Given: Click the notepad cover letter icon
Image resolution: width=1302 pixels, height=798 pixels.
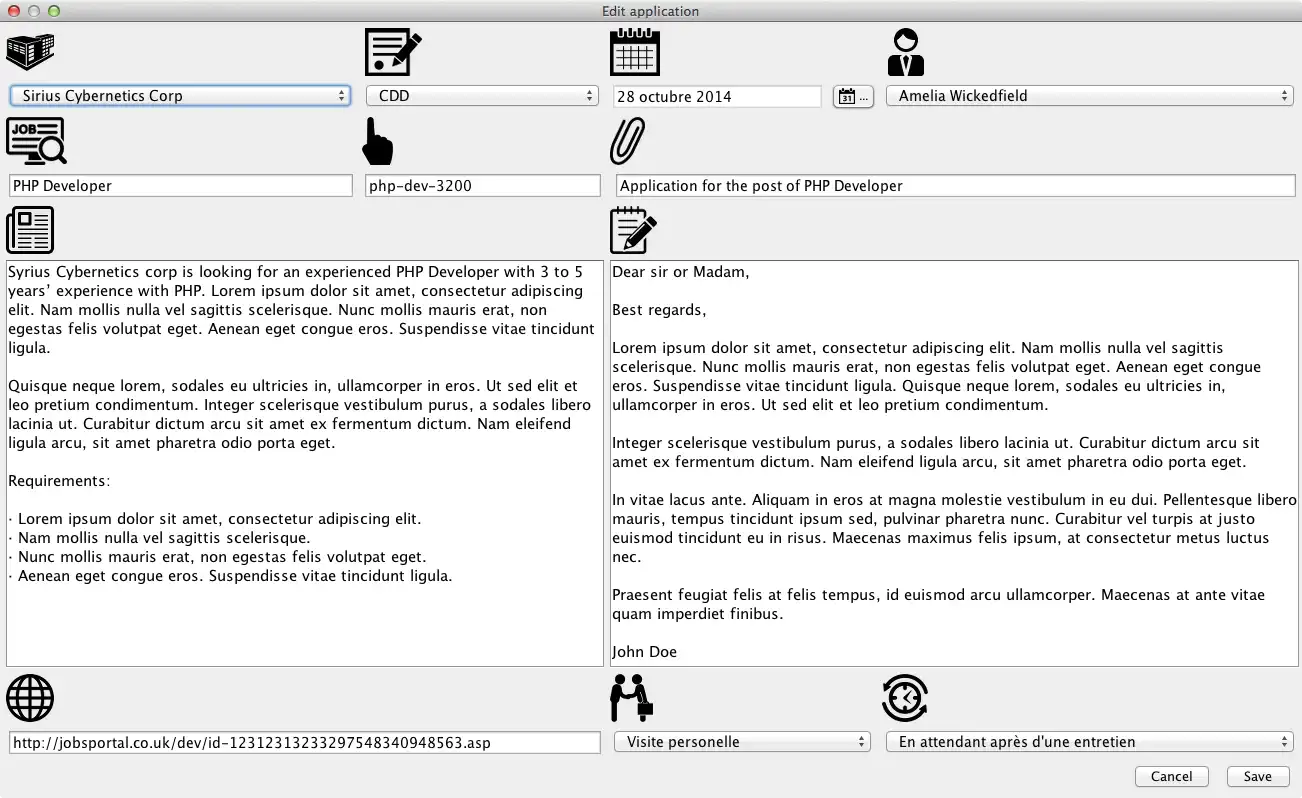Looking at the screenshot, I should click(x=634, y=230).
